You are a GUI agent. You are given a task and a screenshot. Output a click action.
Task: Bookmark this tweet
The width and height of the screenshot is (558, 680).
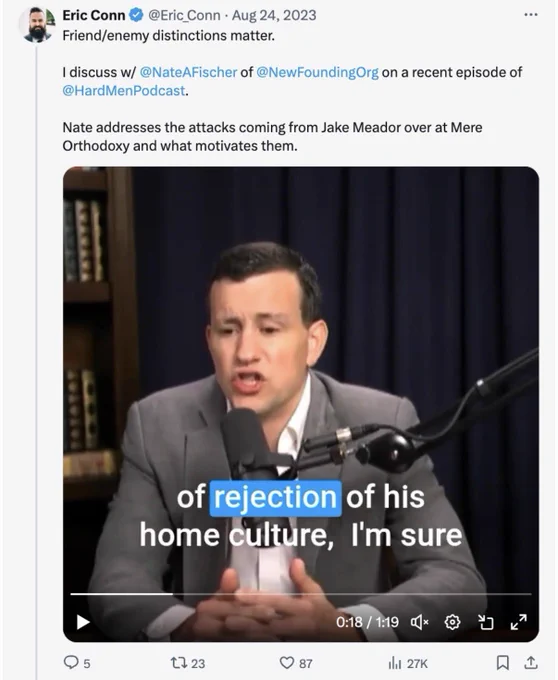[x=503, y=662]
